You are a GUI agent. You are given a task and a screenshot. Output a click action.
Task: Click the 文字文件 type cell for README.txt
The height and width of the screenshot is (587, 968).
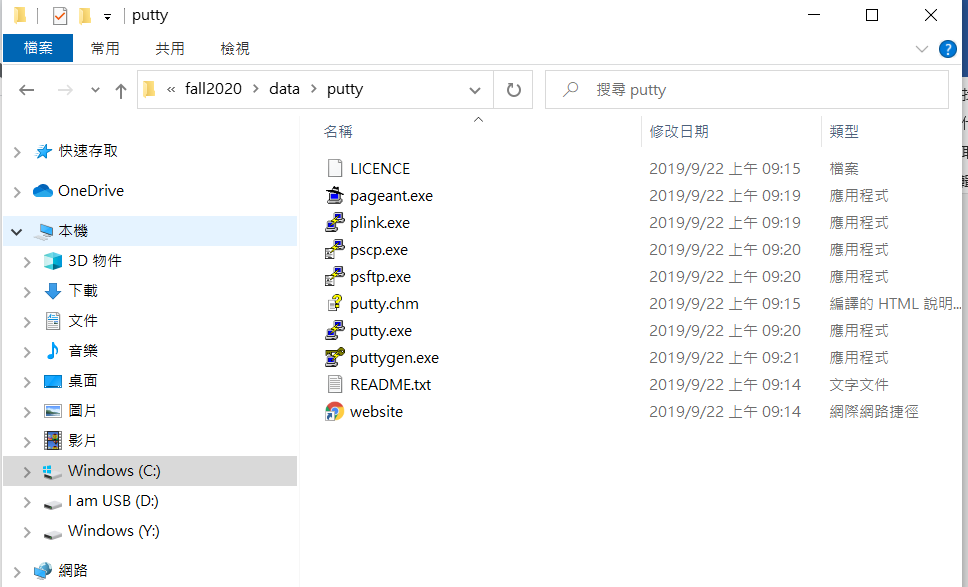coord(859,385)
